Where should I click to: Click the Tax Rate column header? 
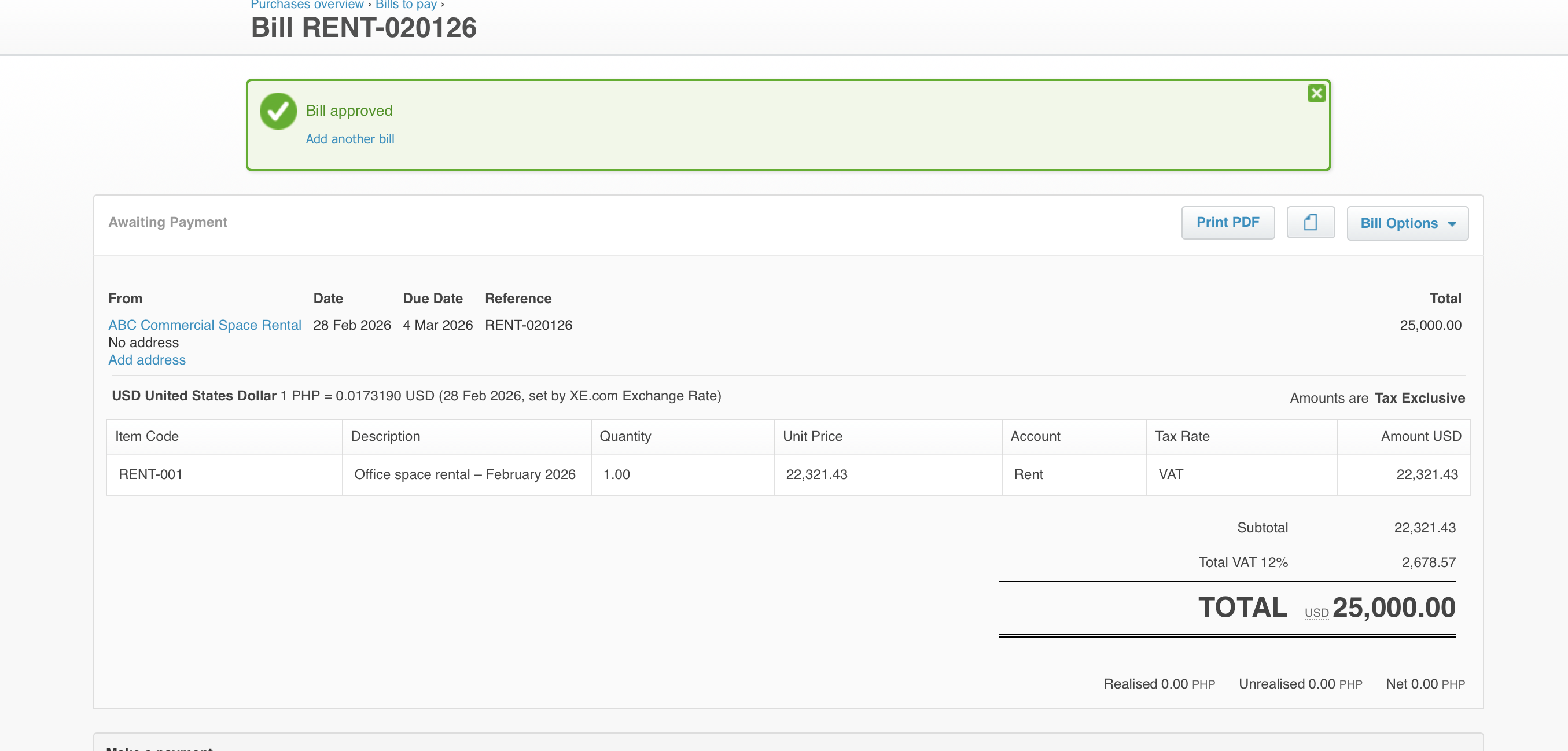tap(1181, 436)
